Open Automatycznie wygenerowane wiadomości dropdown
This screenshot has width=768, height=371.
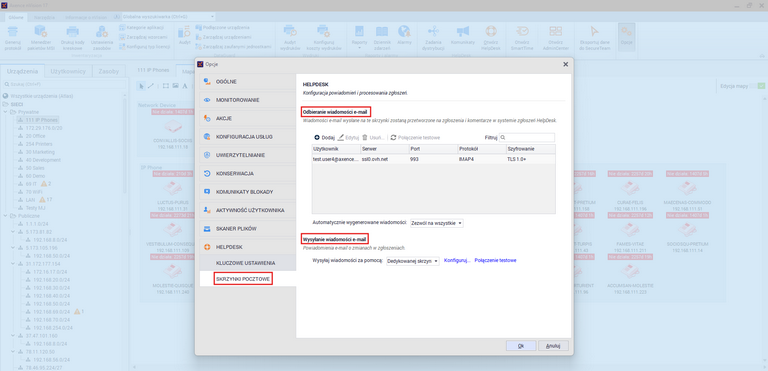tap(436, 223)
